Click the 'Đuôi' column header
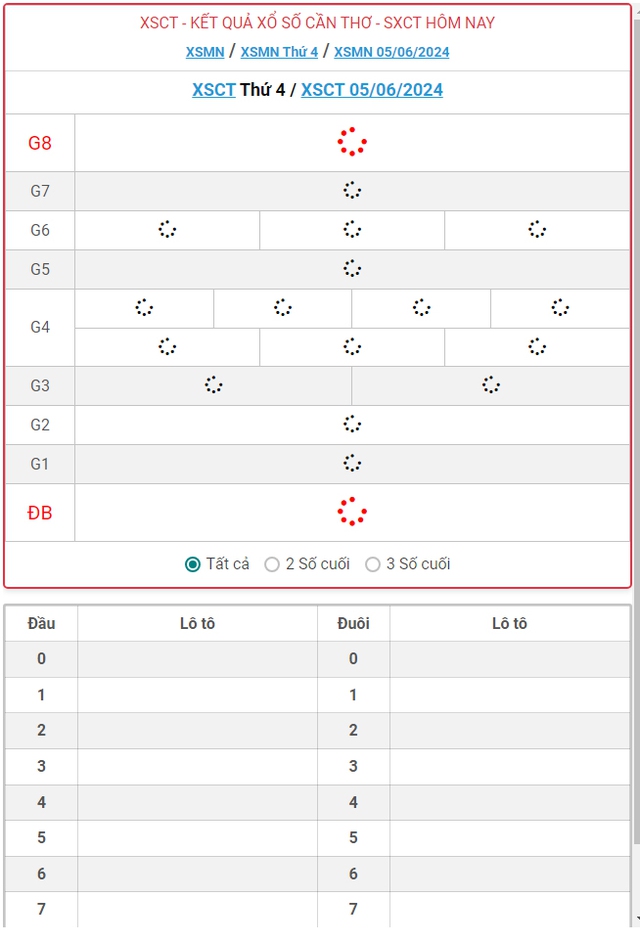 353,623
